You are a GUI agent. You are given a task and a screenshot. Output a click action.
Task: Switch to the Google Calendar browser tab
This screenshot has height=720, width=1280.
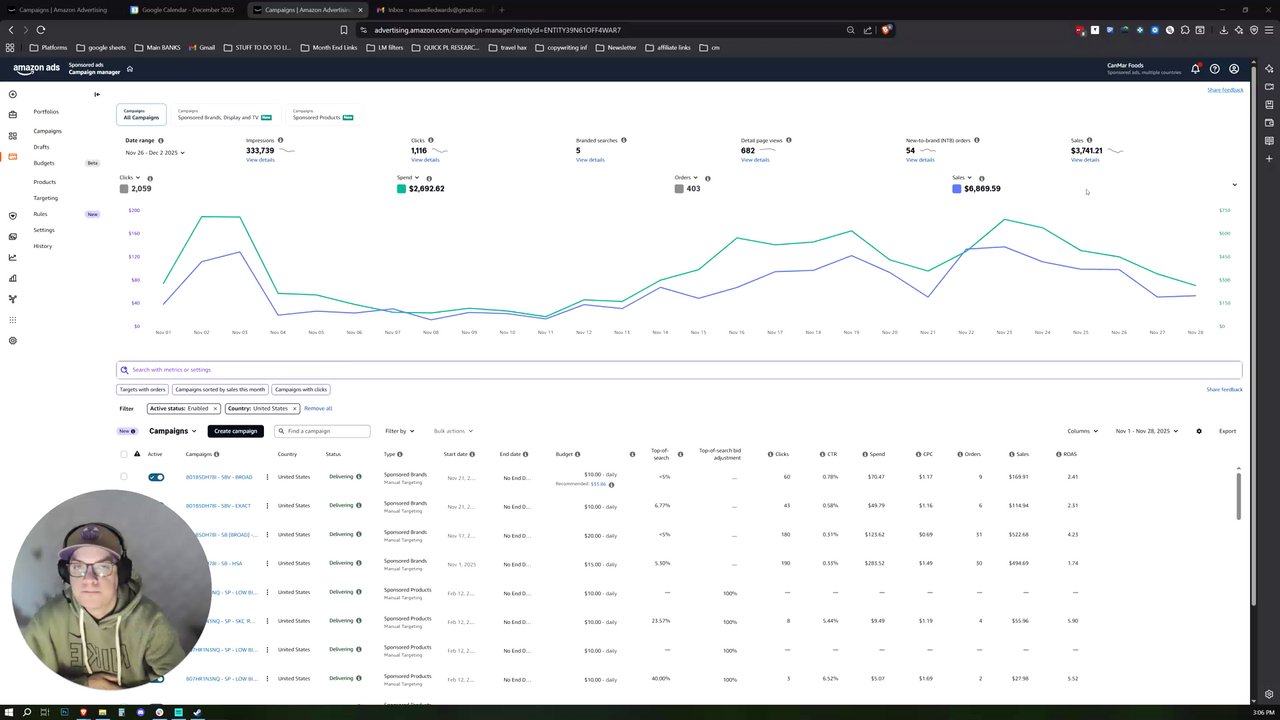pyautogui.click(x=183, y=10)
